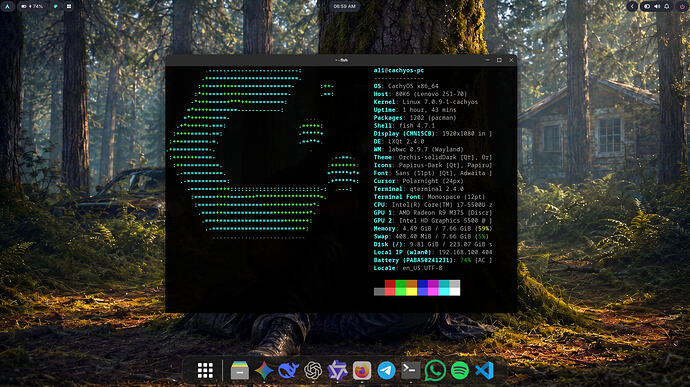Click the CachyOS ASCII logo in terminal

(264, 153)
